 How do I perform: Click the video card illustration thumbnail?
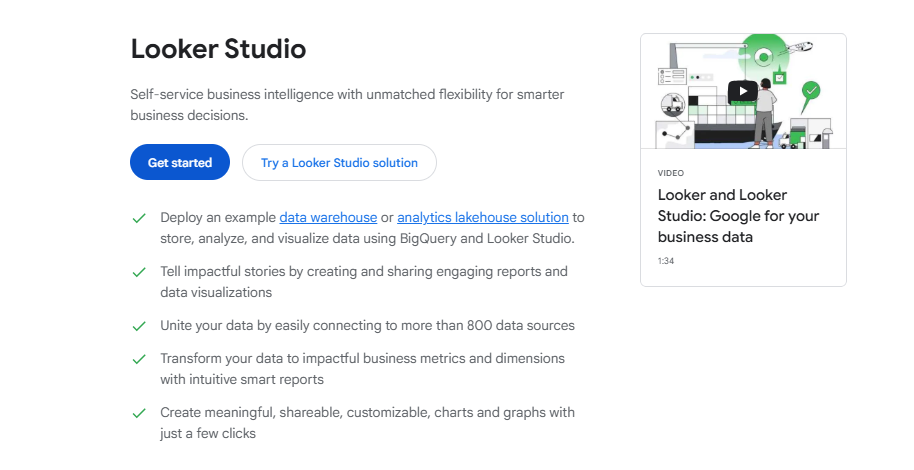coord(742,92)
